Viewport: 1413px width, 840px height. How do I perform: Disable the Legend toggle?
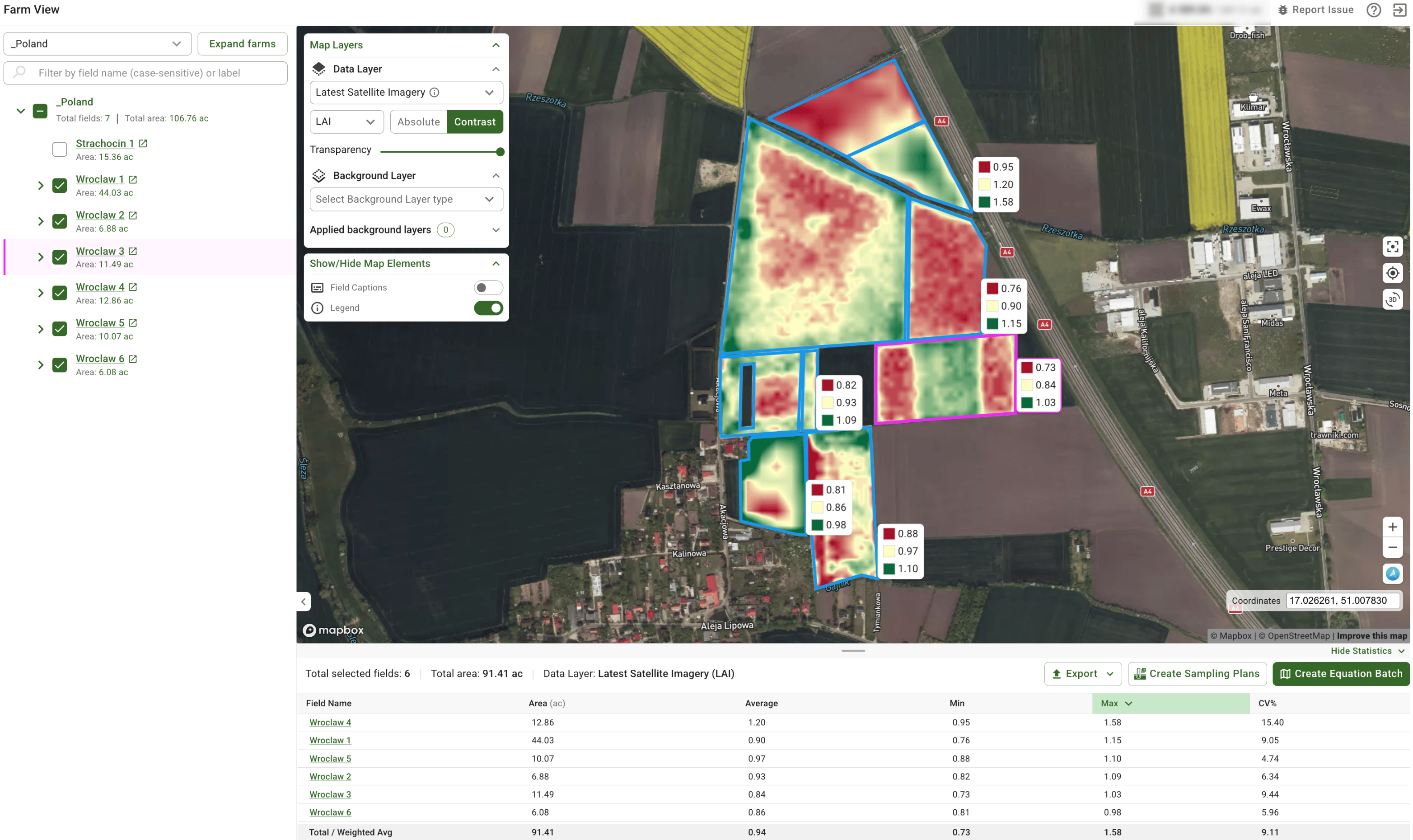488,308
